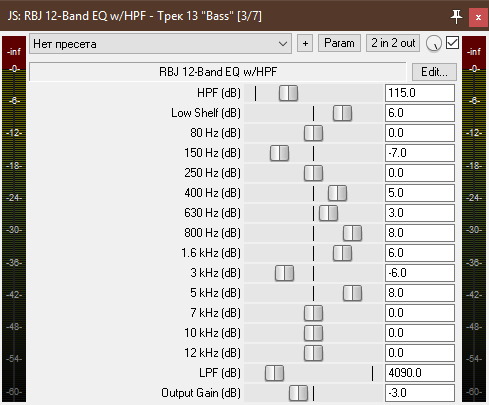The width and height of the screenshot is (489, 405).
Task: Click the 800 Hz value field
Action: (420, 233)
